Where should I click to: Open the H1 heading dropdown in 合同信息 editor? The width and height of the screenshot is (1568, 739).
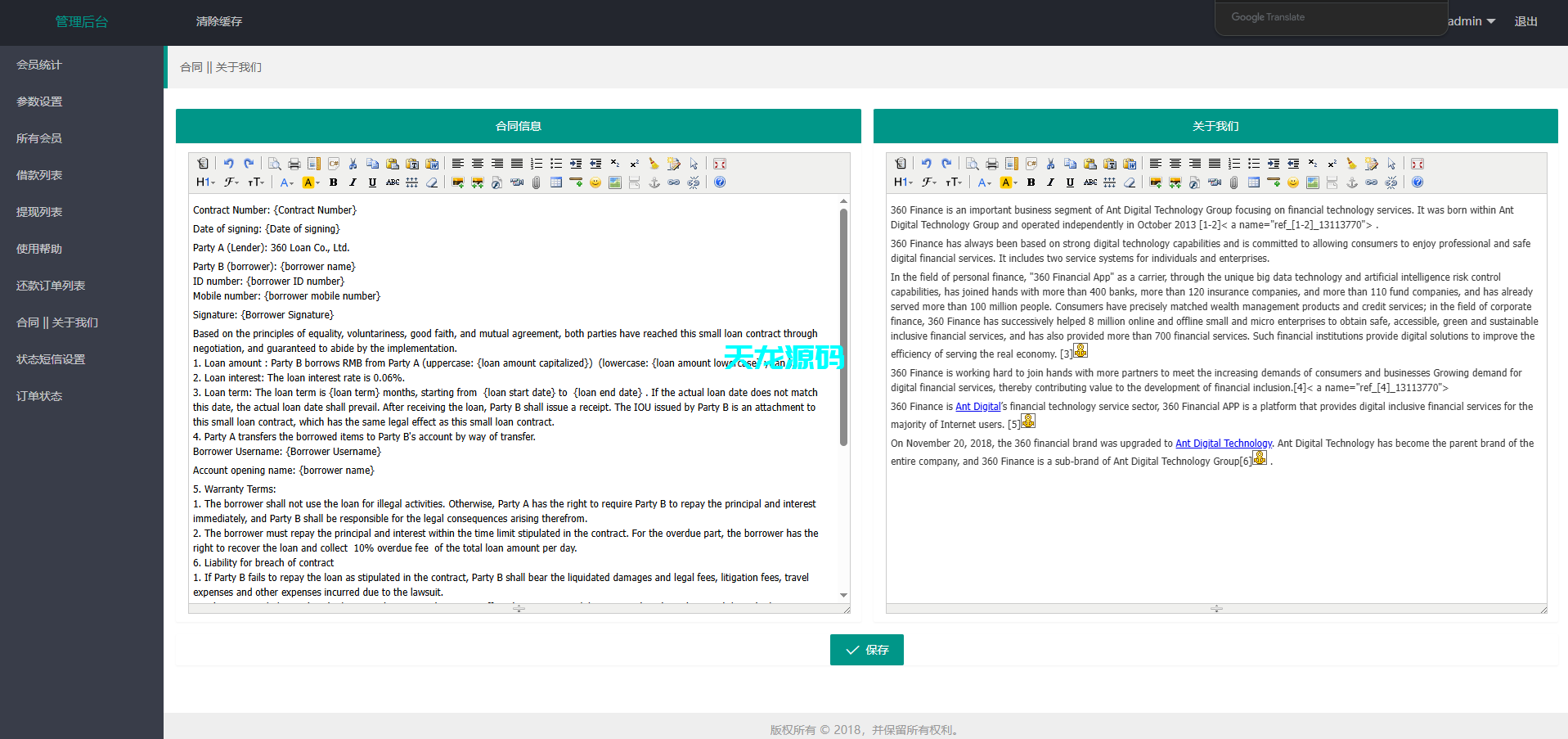(205, 182)
